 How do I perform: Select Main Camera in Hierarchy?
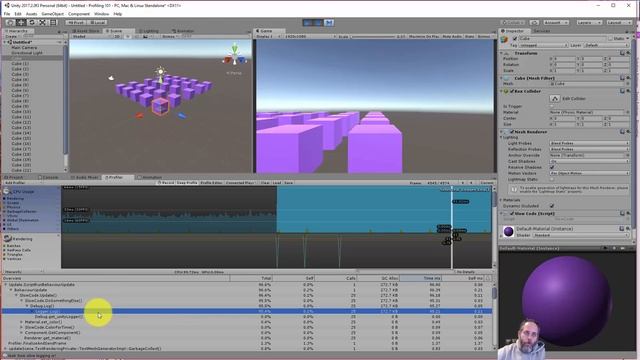click(x=24, y=48)
